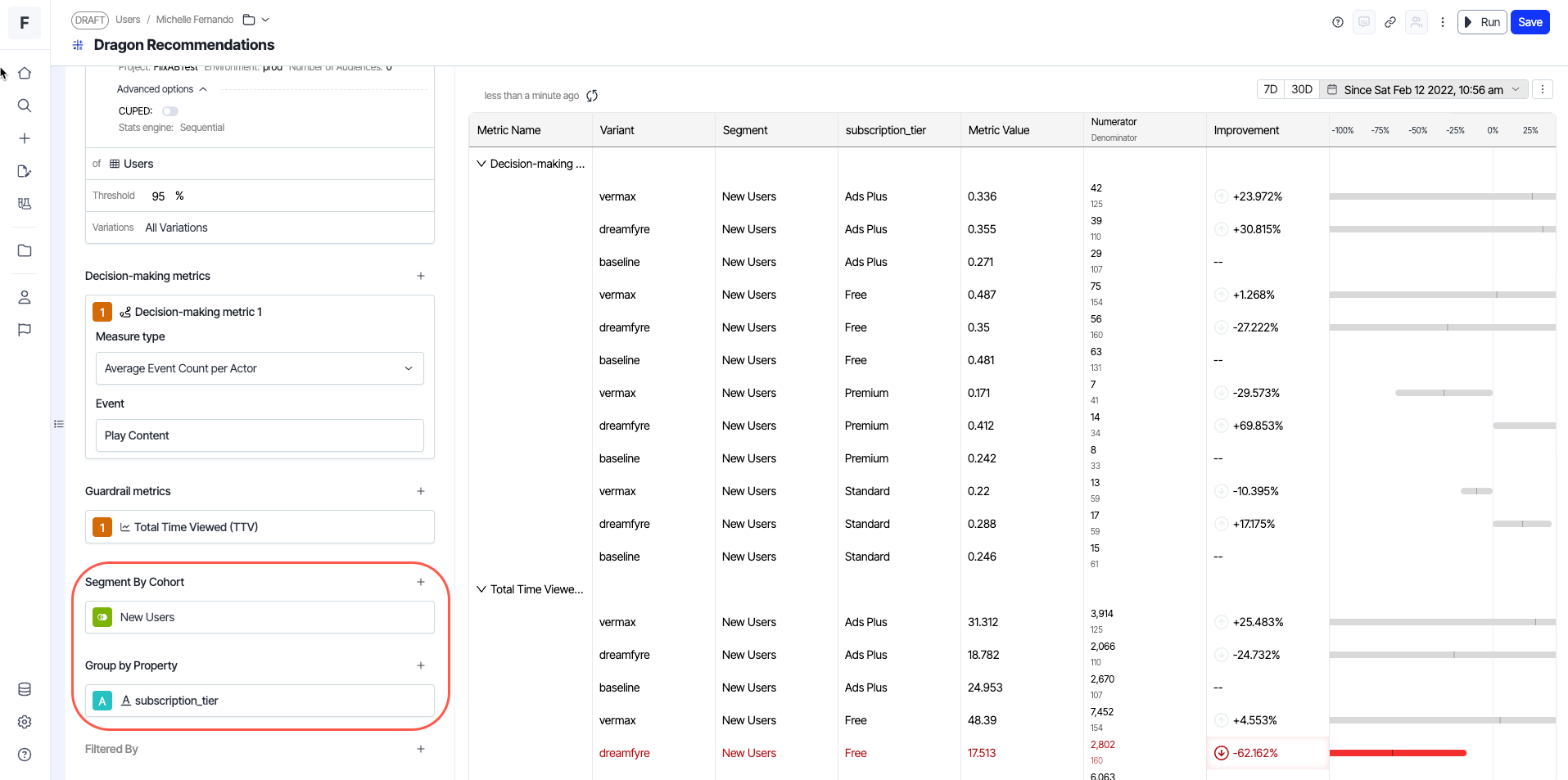
Task: Collapse the Decision-making metric group row
Action: [481, 164]
